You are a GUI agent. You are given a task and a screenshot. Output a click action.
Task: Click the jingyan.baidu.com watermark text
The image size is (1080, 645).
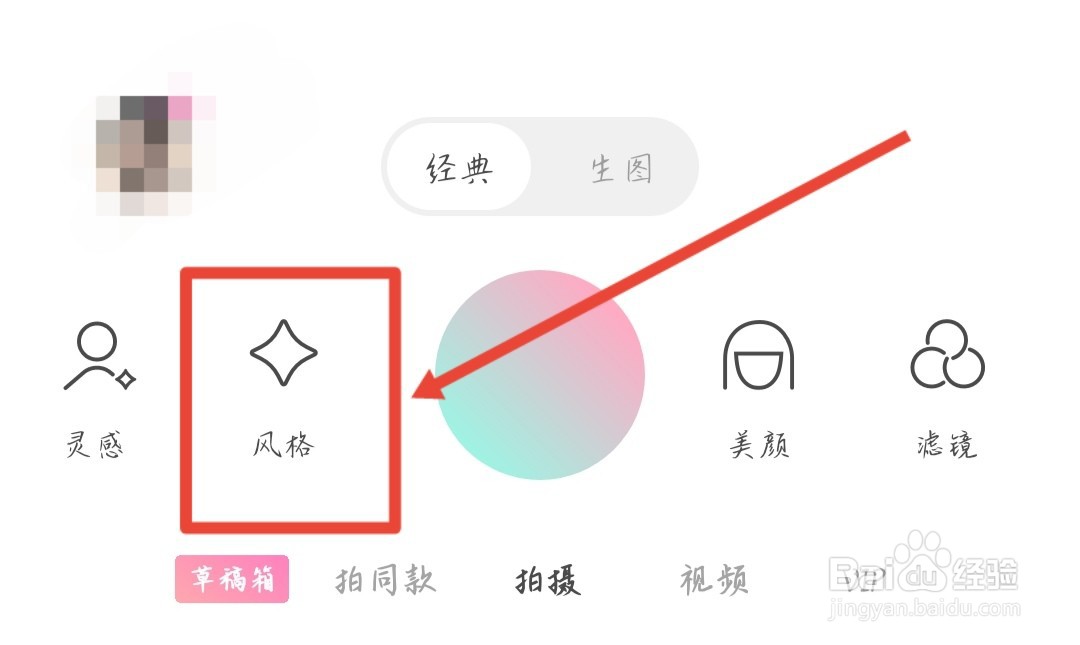click(x=924, y=608)
